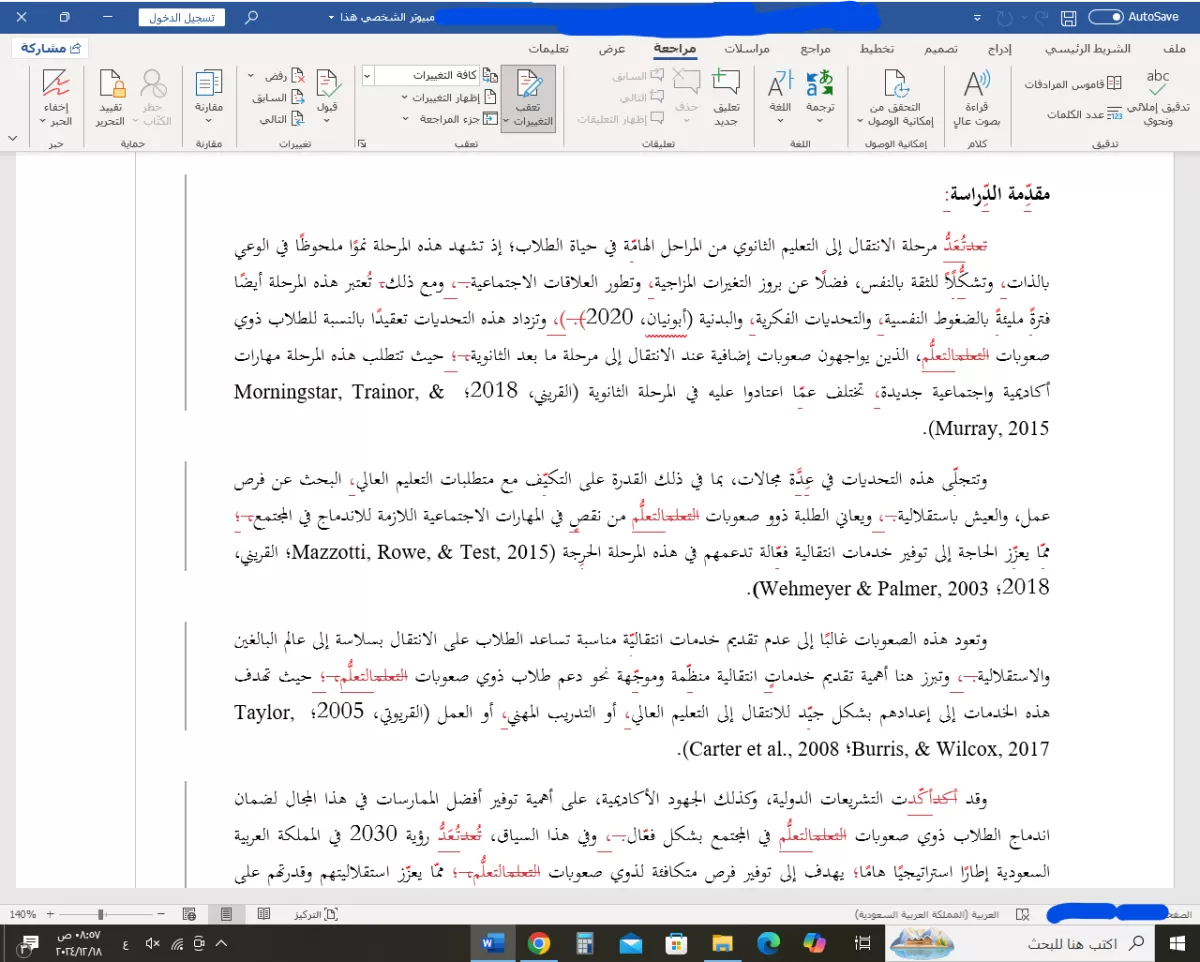Open the File (ملف) tab
The height and width of the screenshot is (962, 1200).
[1175, 49]
